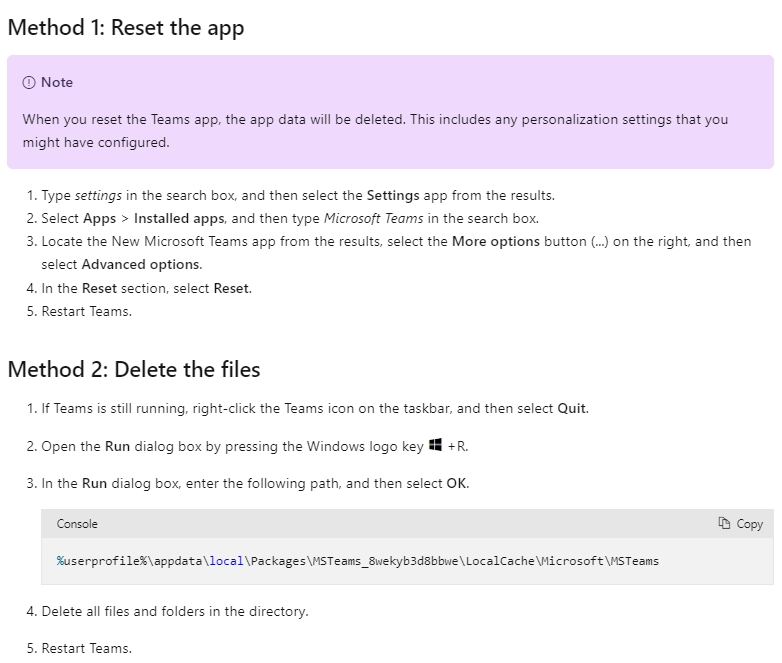Click the Console label above the code

(x=77, y=524)
